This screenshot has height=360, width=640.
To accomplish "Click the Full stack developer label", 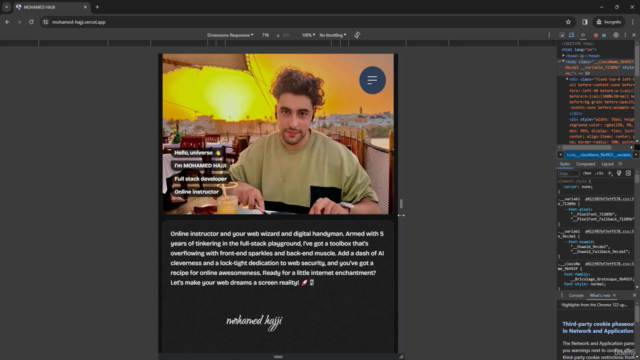I will [200, 179].
